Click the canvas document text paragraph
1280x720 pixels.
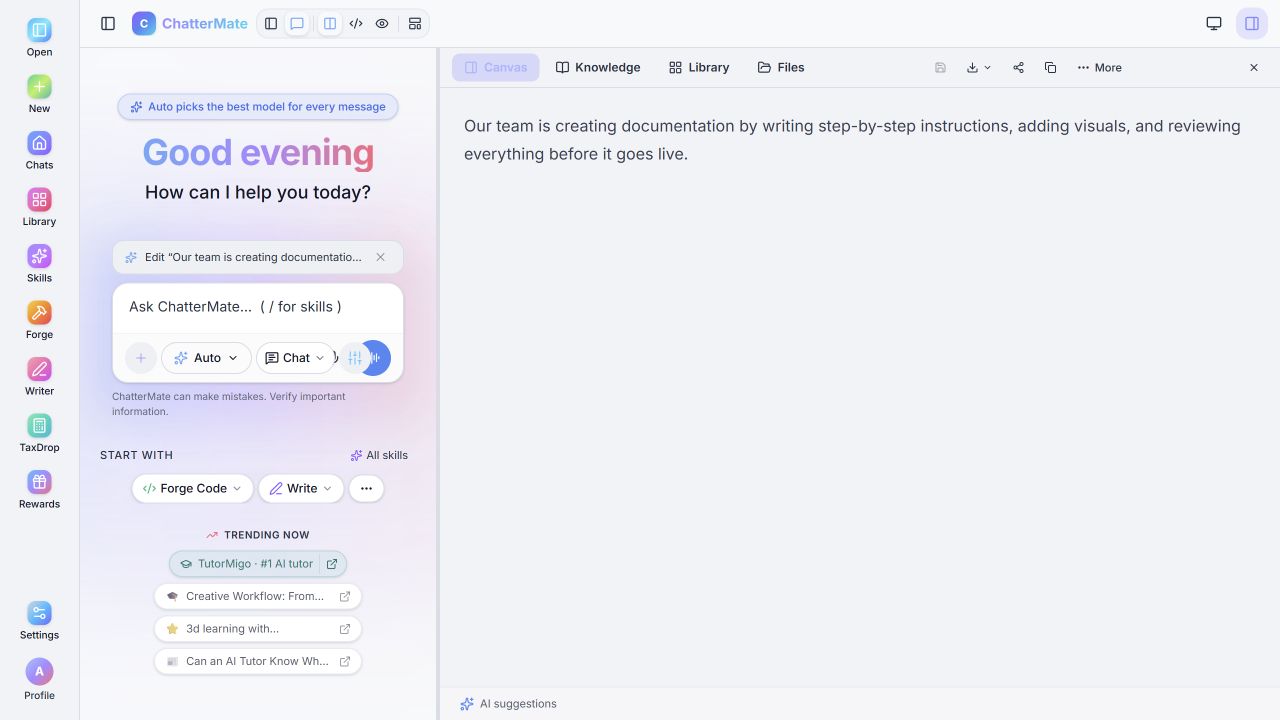pyautogui.click(x=852, y=140)
